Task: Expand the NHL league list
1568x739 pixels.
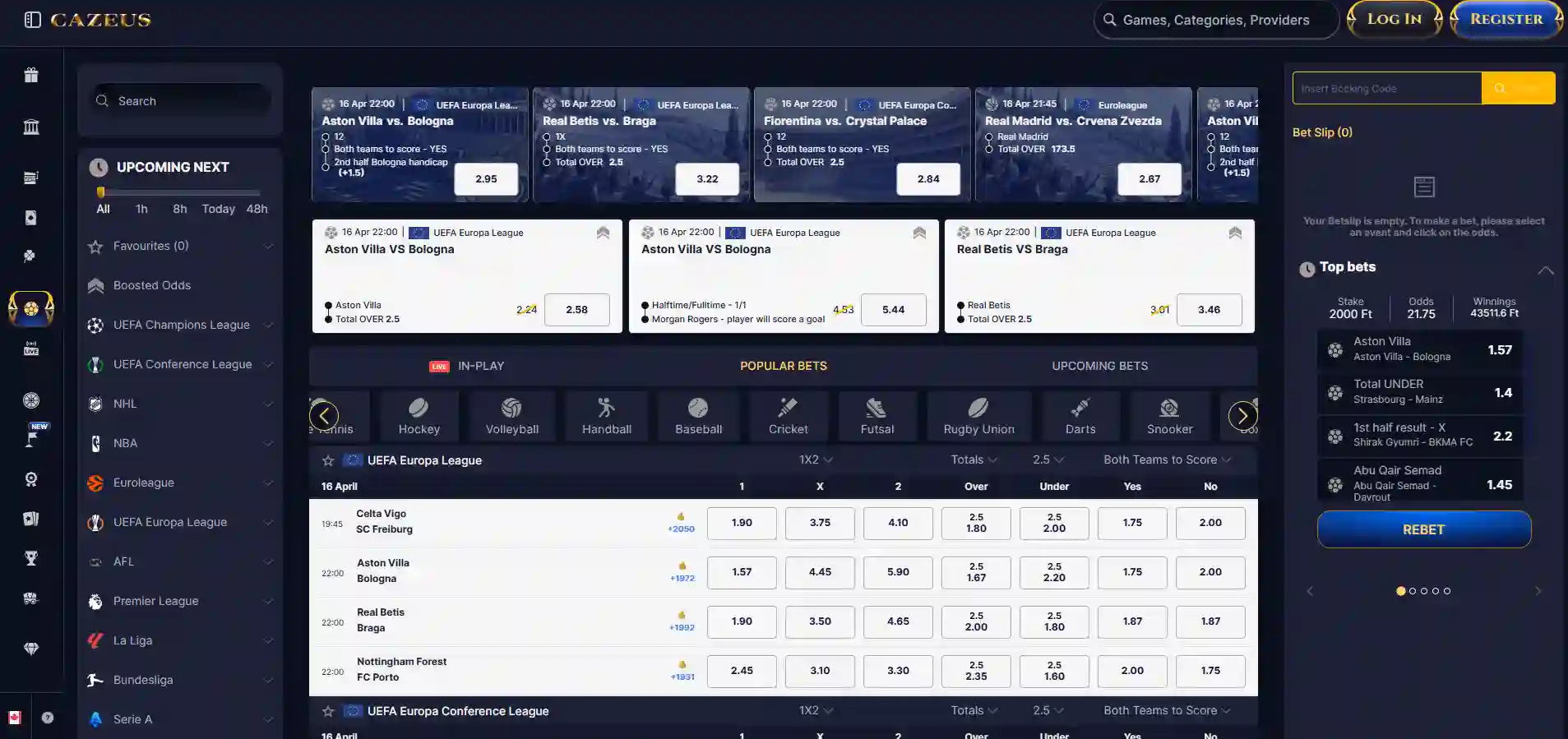Action: coord(268,404)
